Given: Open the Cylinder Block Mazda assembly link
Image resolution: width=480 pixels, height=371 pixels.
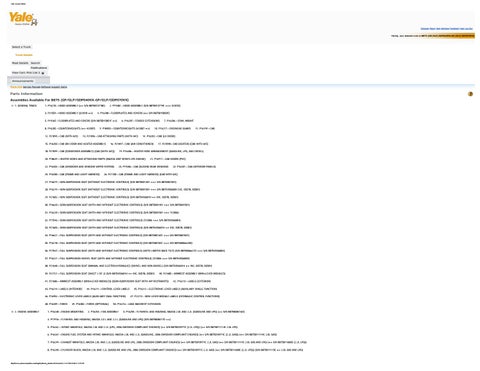Looking at the screenshot, I should [175, 350].
